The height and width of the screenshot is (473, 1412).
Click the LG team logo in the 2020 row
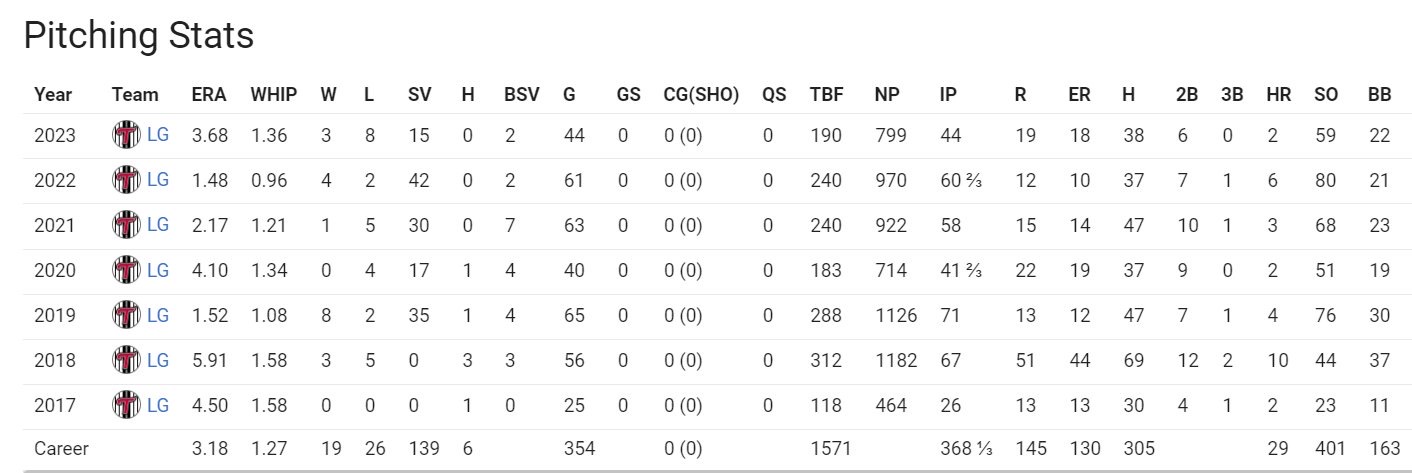(x=126, y=270)
